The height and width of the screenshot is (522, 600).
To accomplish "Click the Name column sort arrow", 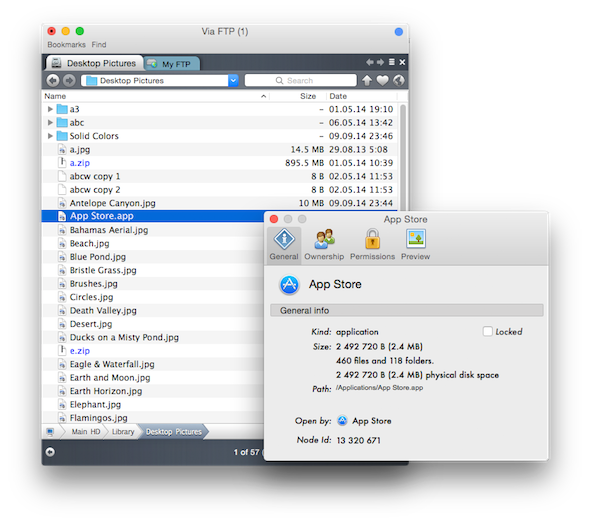I will click(x=263, y=96).
